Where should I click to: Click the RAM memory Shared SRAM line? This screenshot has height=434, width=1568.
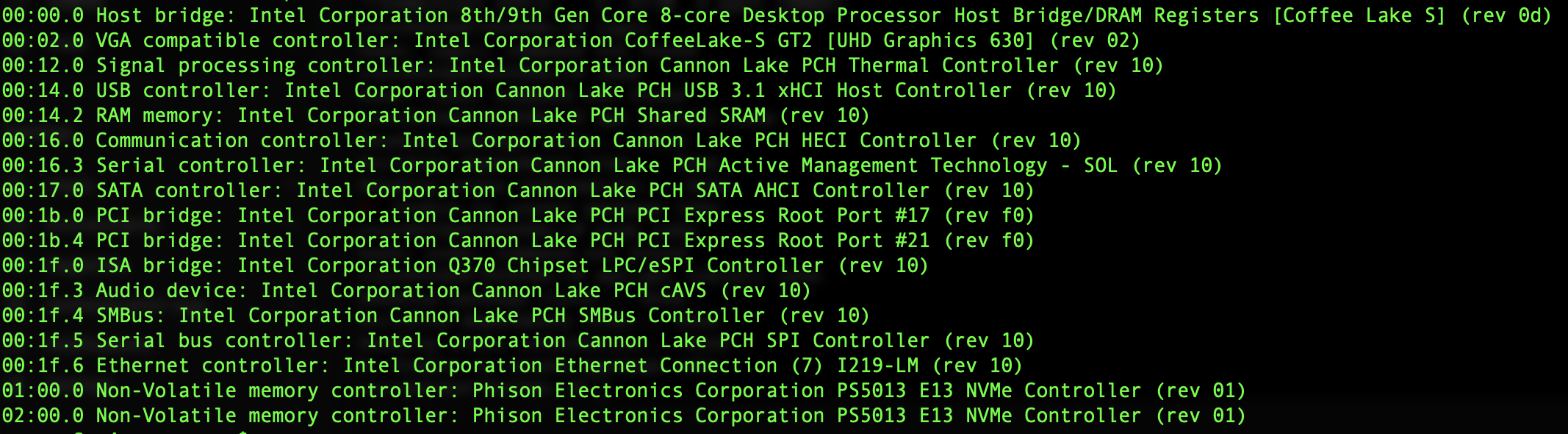[435, 115]
